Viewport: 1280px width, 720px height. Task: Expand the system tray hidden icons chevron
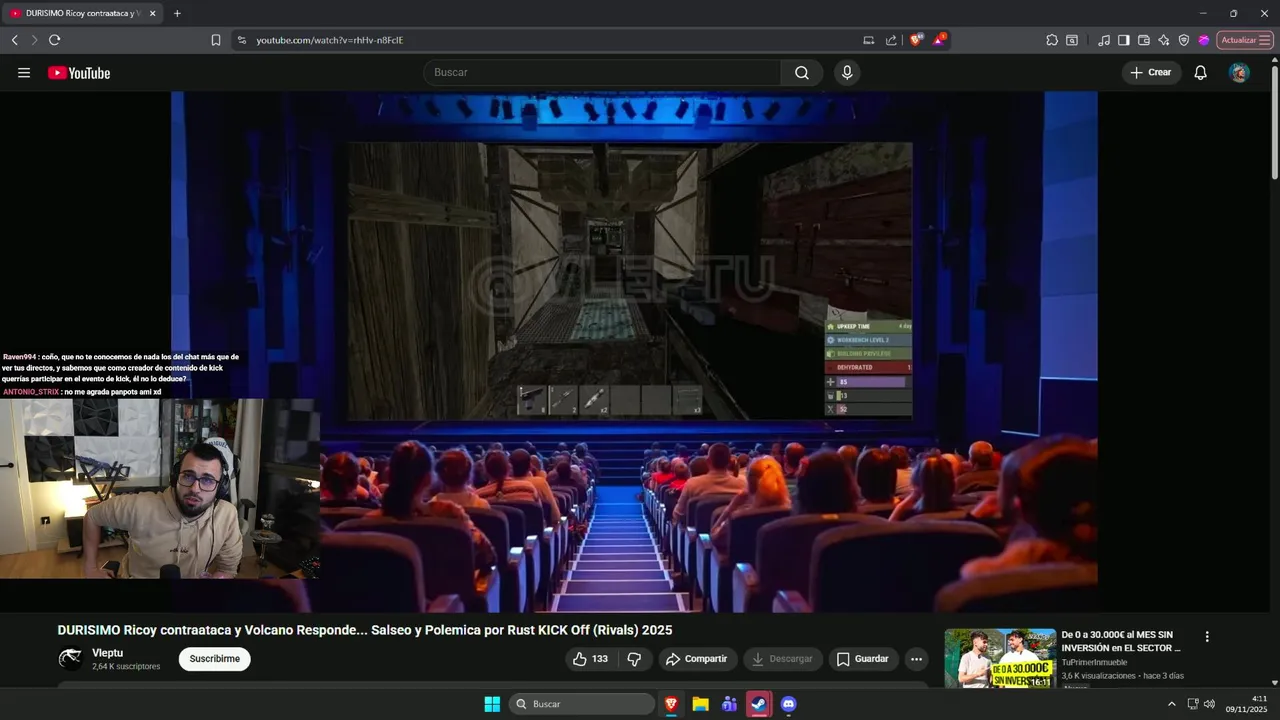pyautogui.click(x=1172, y=704)
